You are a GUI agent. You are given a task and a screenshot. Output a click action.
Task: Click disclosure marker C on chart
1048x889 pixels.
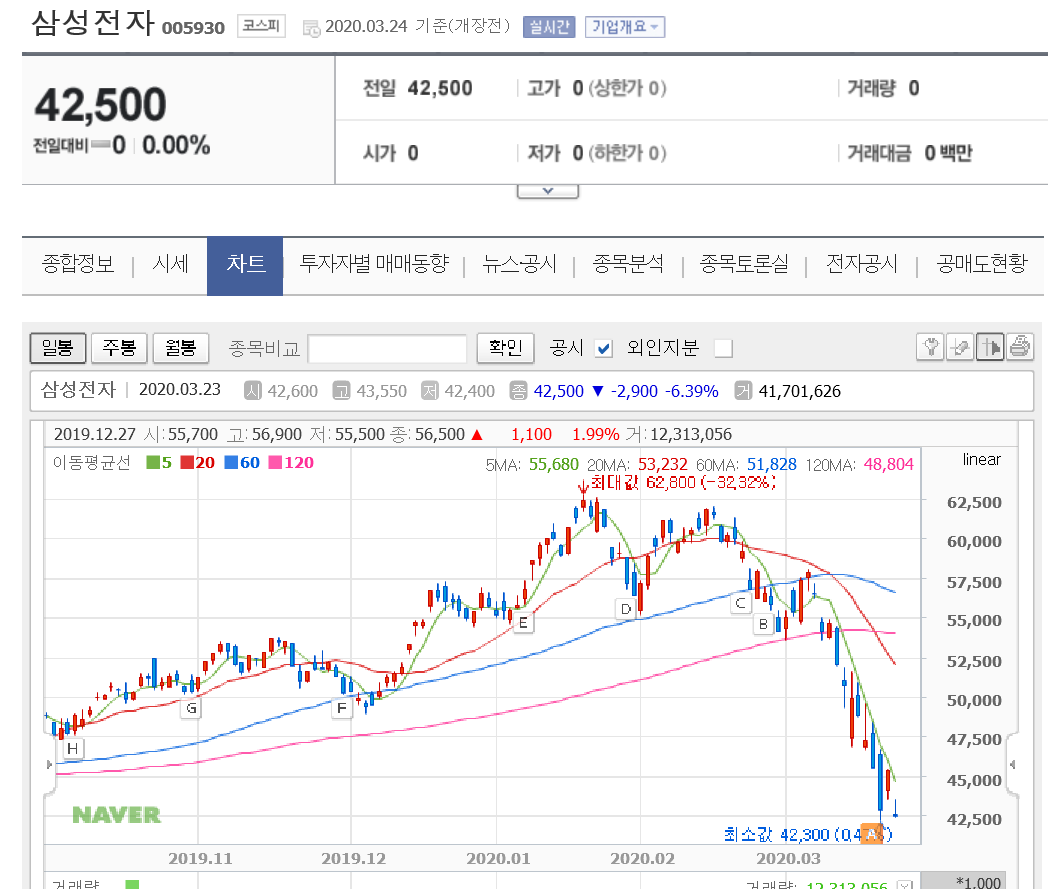pyautogui.click(x=740, y=603)
